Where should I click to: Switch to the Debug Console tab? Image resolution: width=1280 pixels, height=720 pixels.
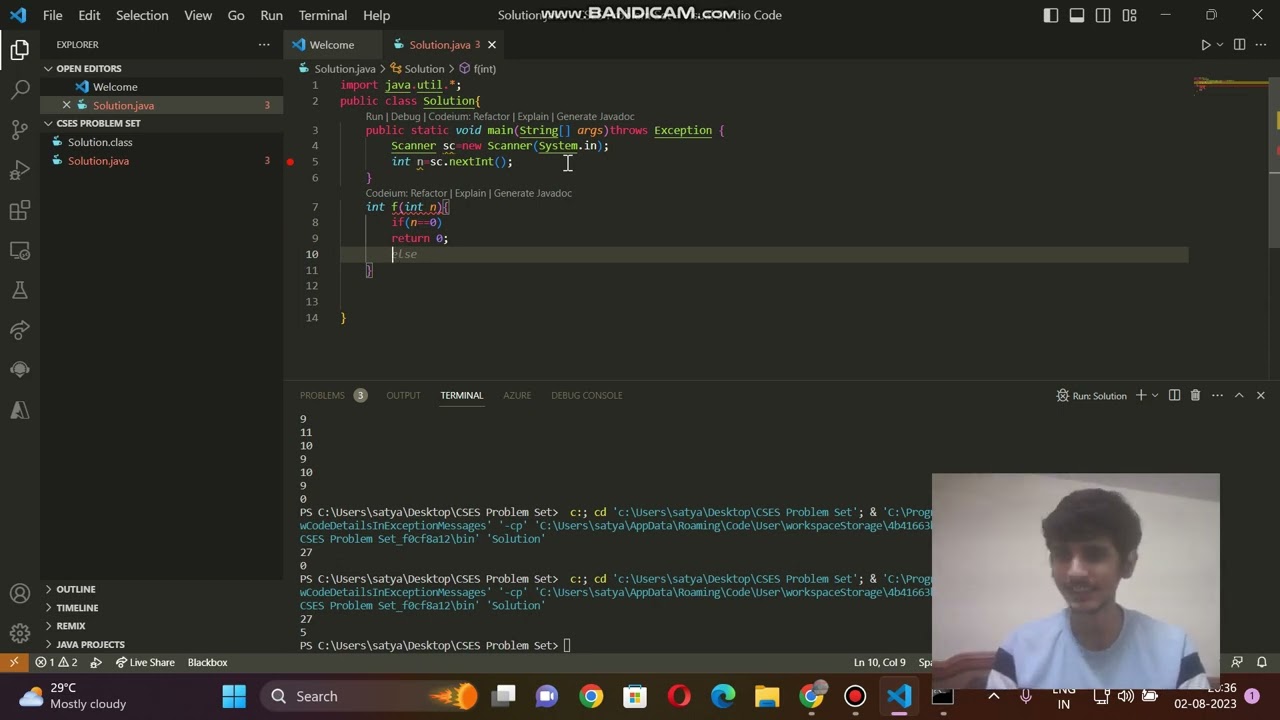click(586, 395)
